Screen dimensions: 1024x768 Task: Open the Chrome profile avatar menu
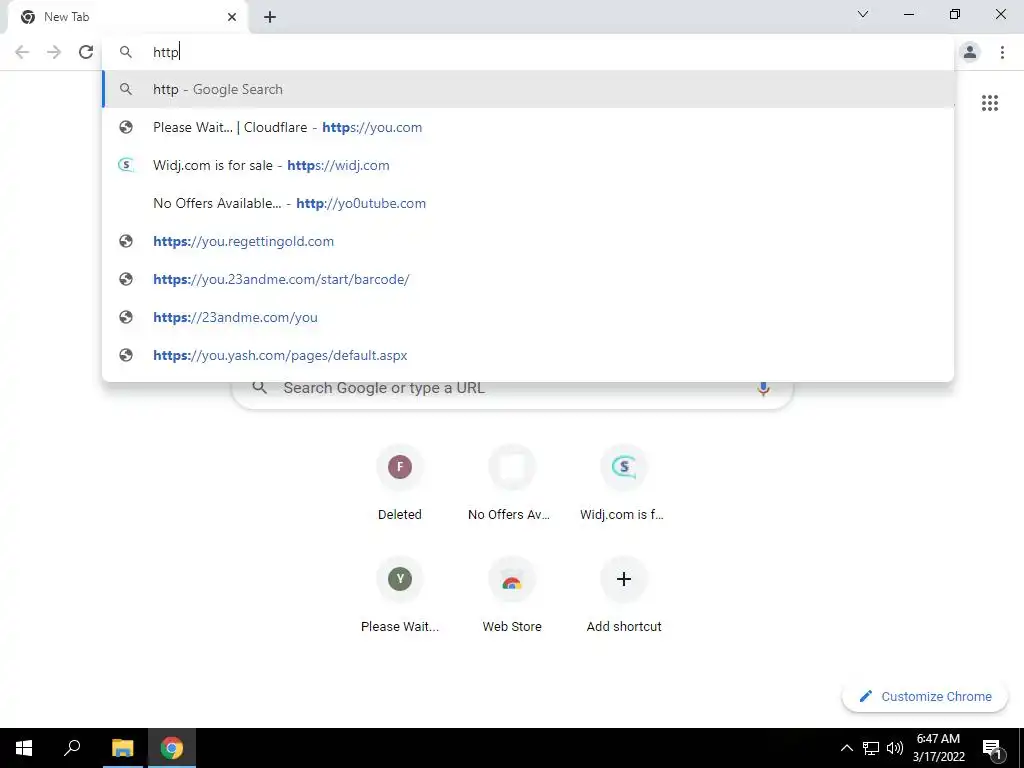(970, 52)
